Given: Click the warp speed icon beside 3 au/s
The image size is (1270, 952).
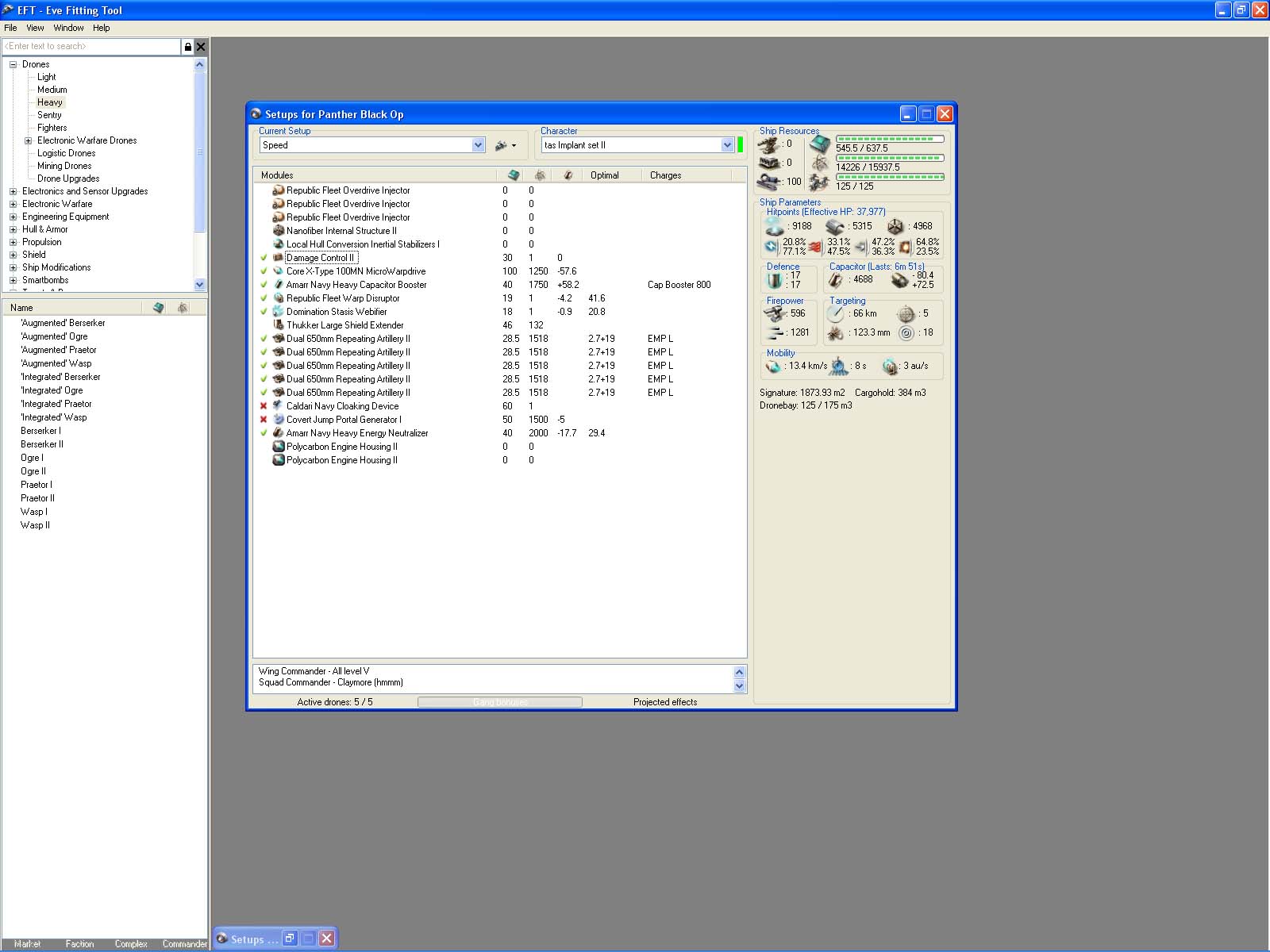Looking at the screenshot, I should pos(890,367).
